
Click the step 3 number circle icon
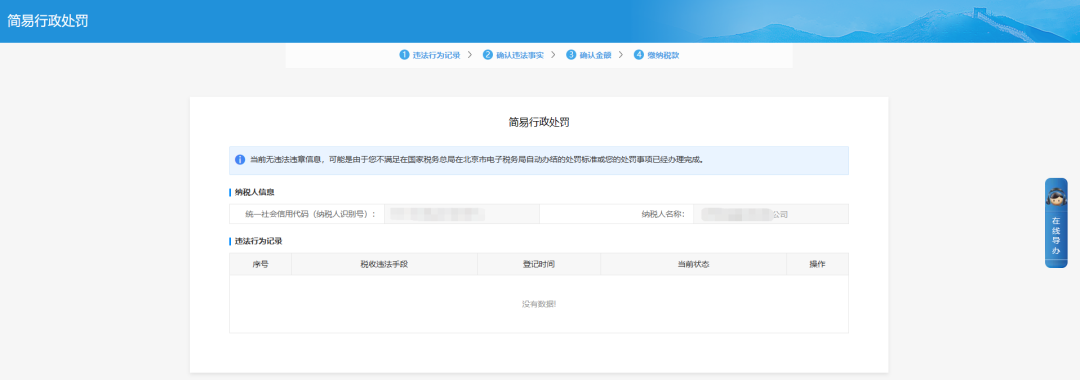click(571, 55)
